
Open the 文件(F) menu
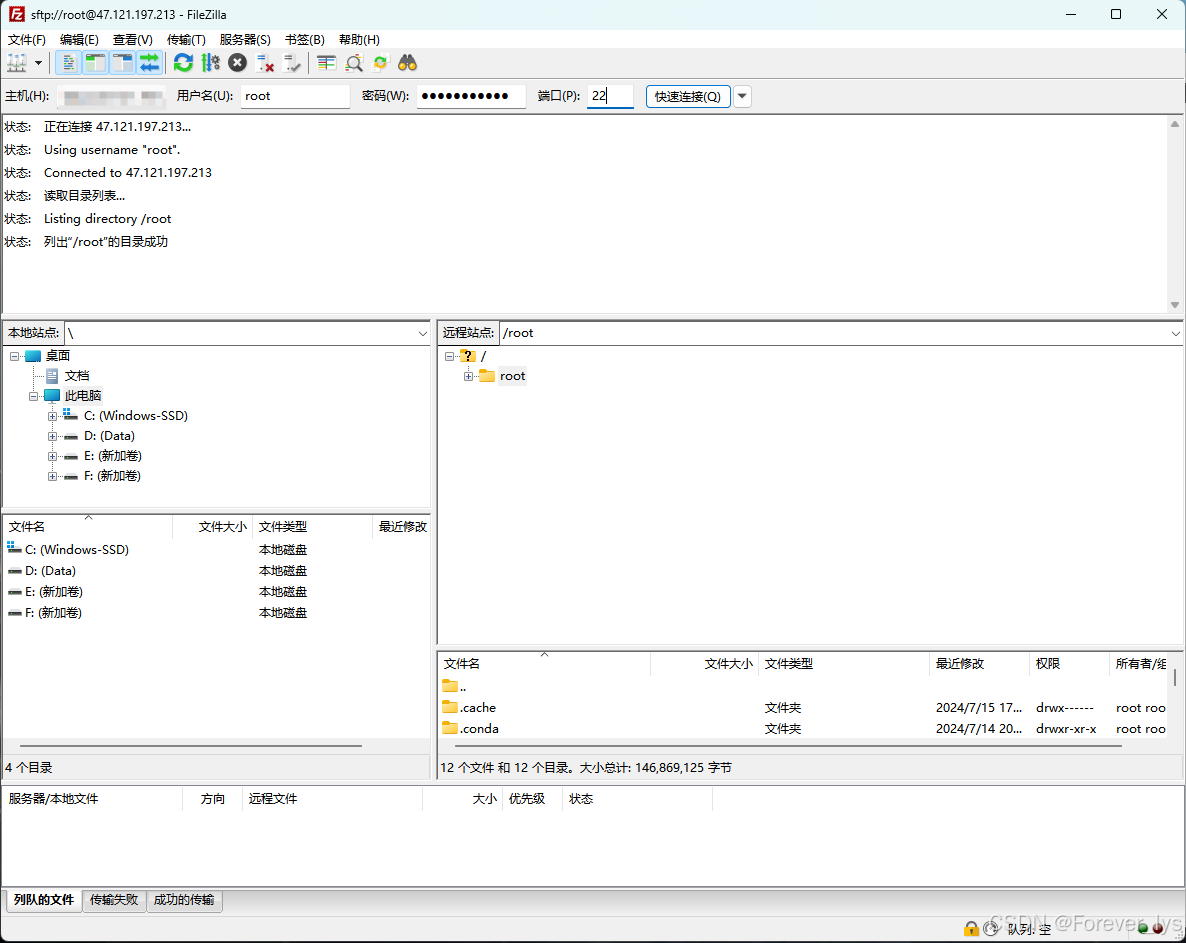(26, 39)
